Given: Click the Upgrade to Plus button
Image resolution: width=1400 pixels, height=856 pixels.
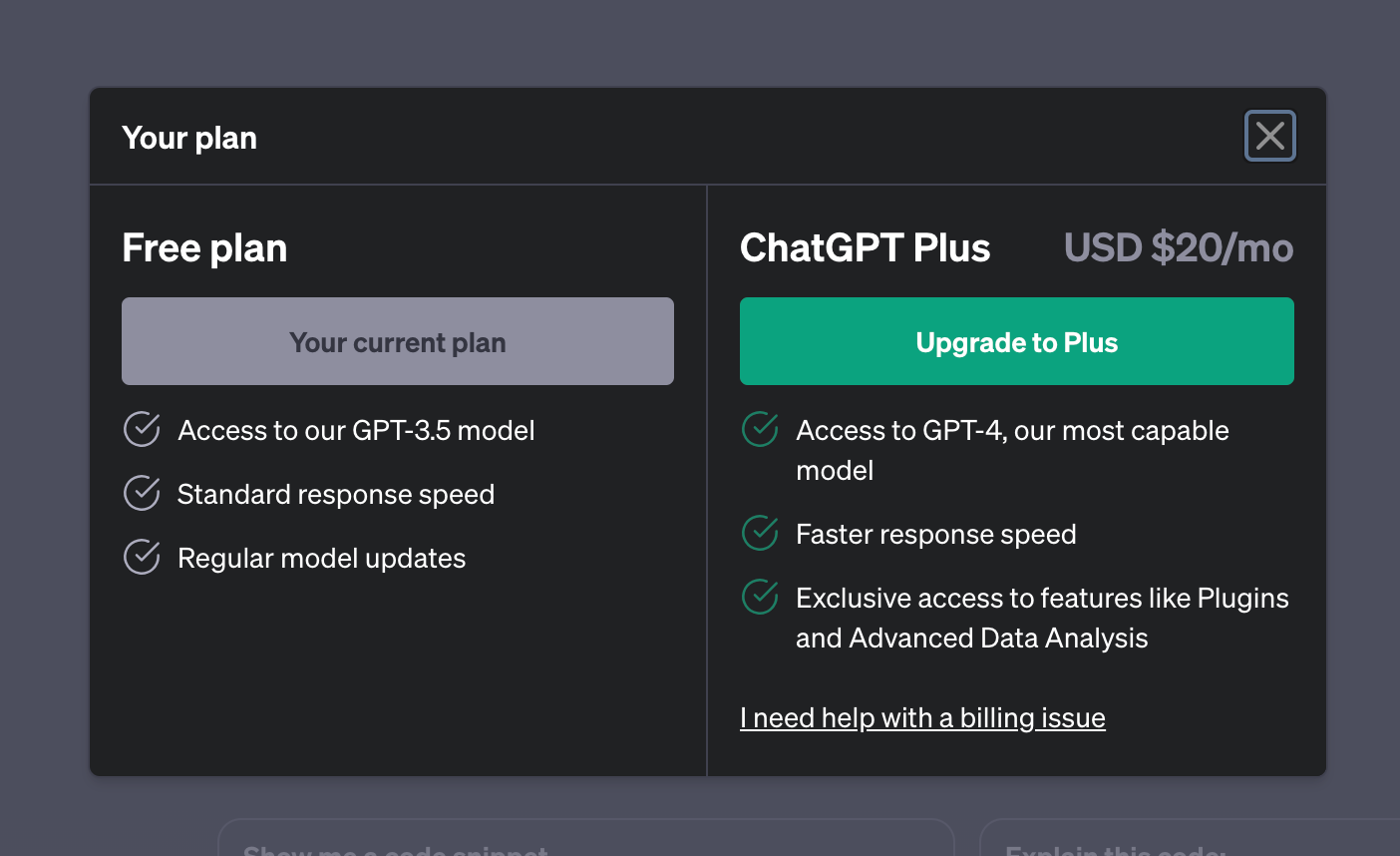Looking at the screenshot, I should [1016, 341].
